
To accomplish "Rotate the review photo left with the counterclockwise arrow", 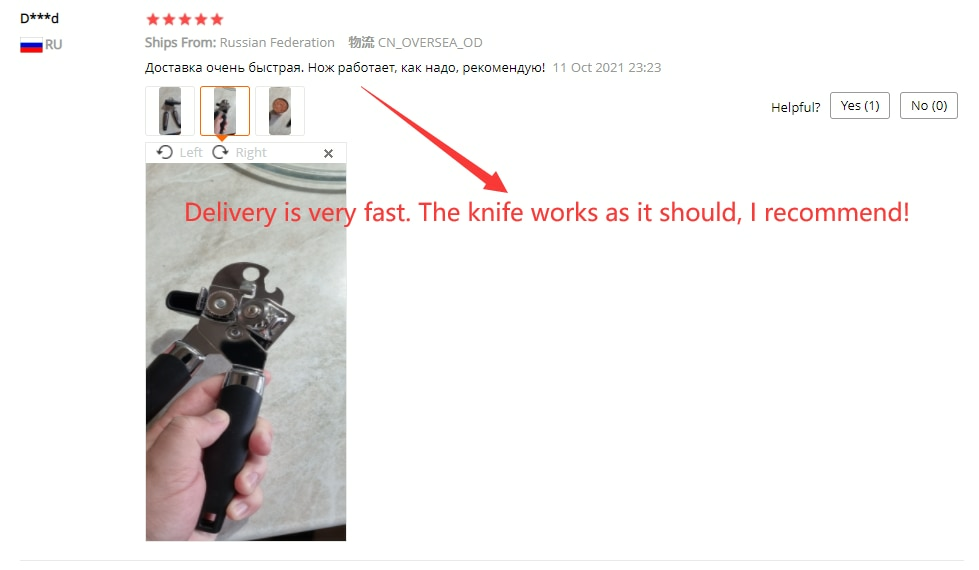I will (x=165, y=152).
